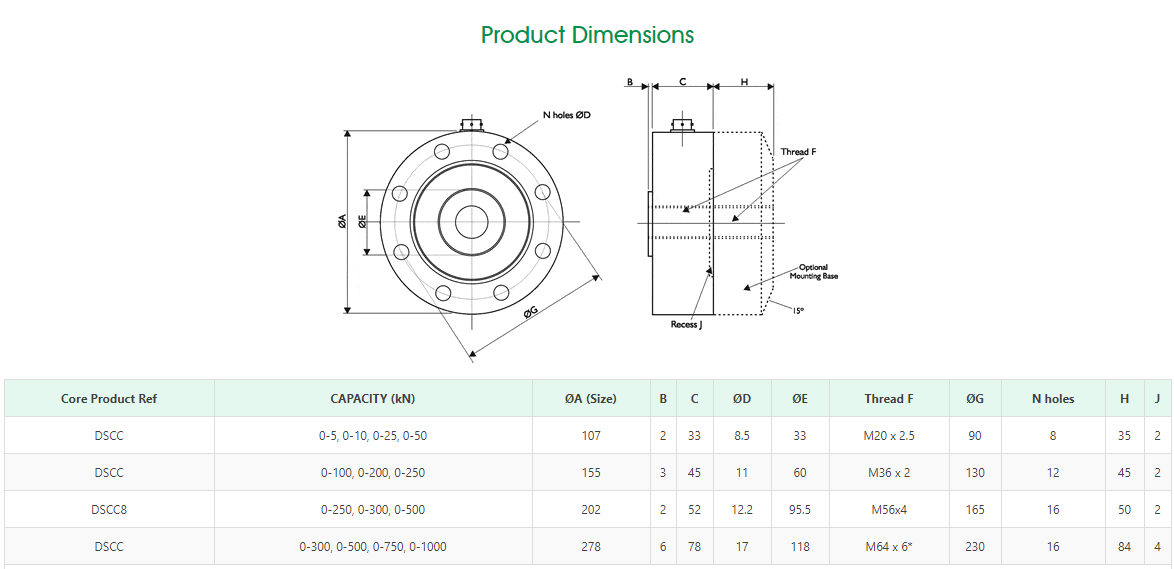Click the Product Dimensions heading
Screen dimensions: 1174x569
point(587,35)
